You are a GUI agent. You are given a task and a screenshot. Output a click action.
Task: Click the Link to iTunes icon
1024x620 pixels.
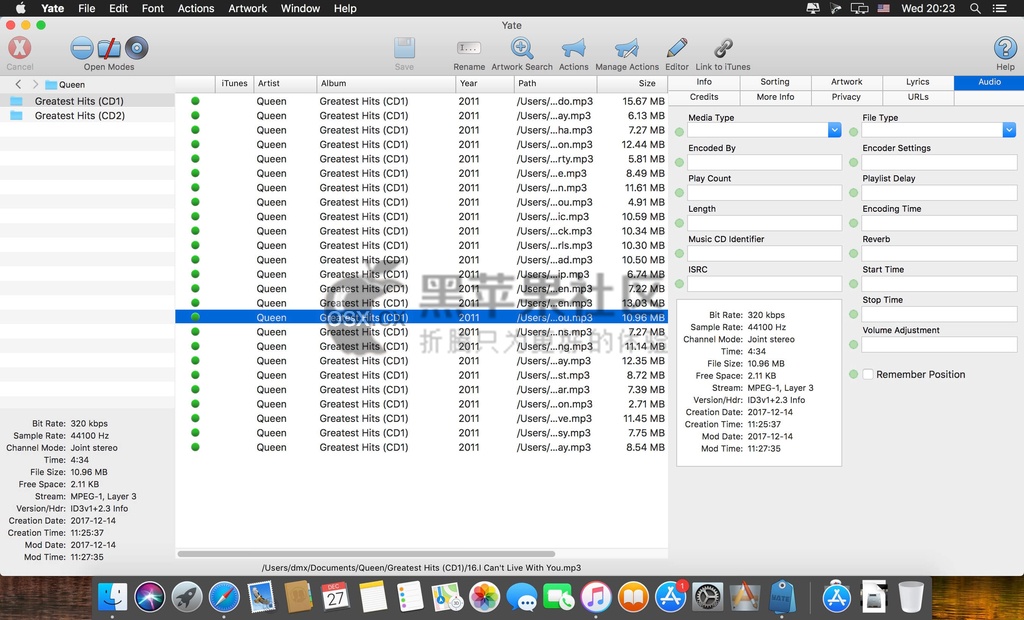click(x=723, y=48)
